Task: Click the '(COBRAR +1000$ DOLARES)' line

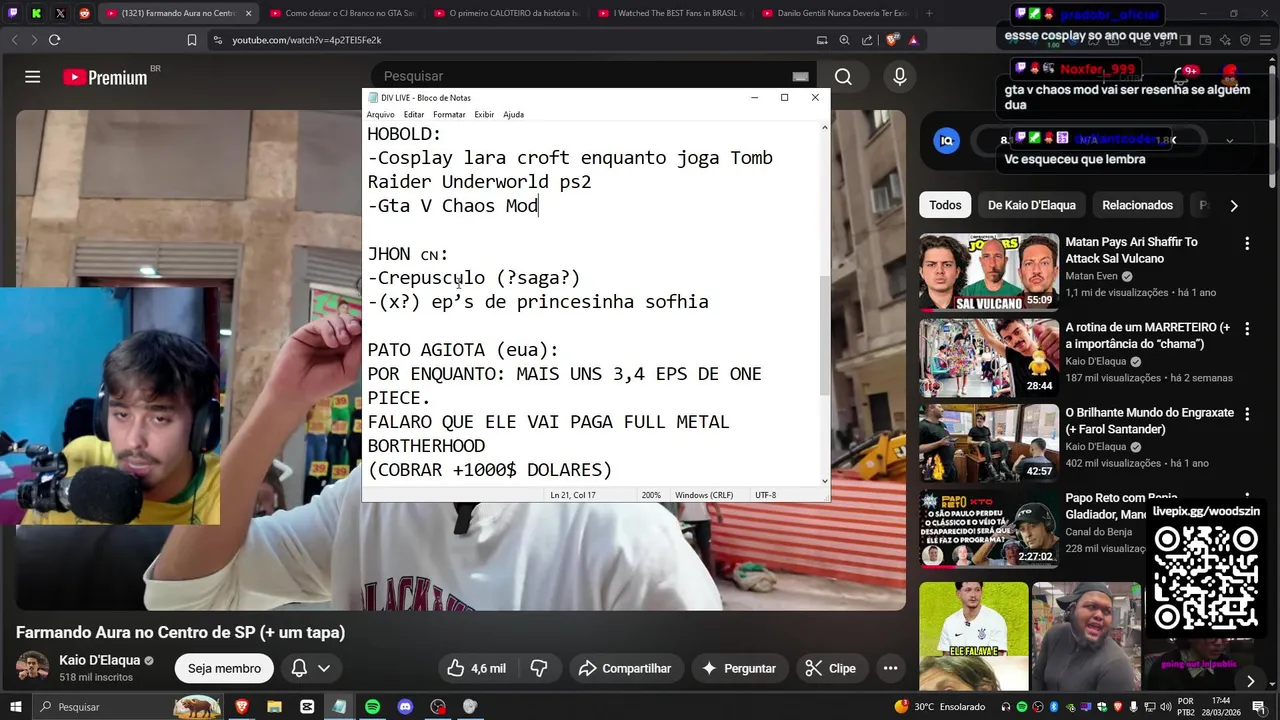Action: [x=490, y=470]
